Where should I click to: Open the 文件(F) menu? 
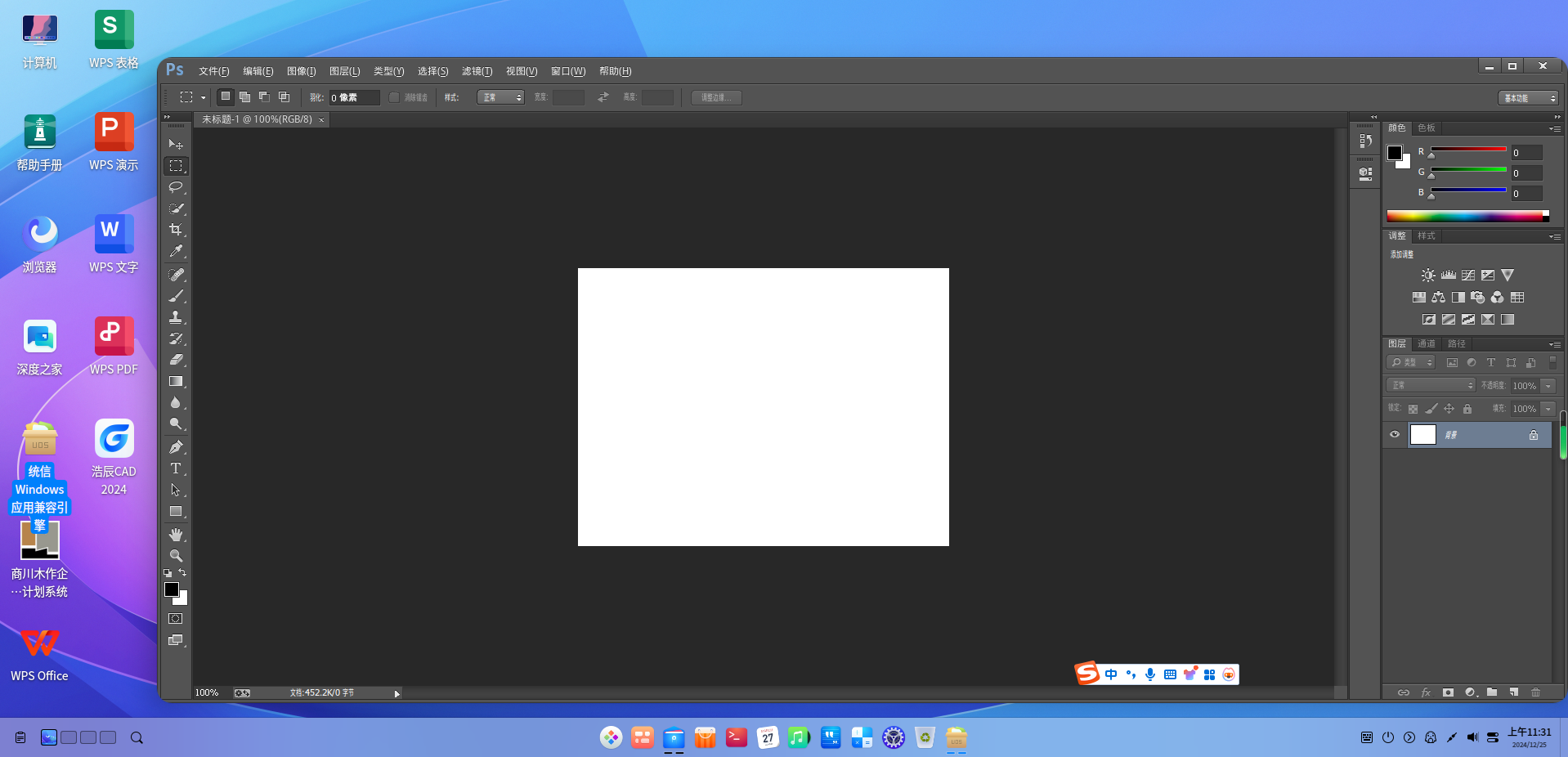(213, 71)
